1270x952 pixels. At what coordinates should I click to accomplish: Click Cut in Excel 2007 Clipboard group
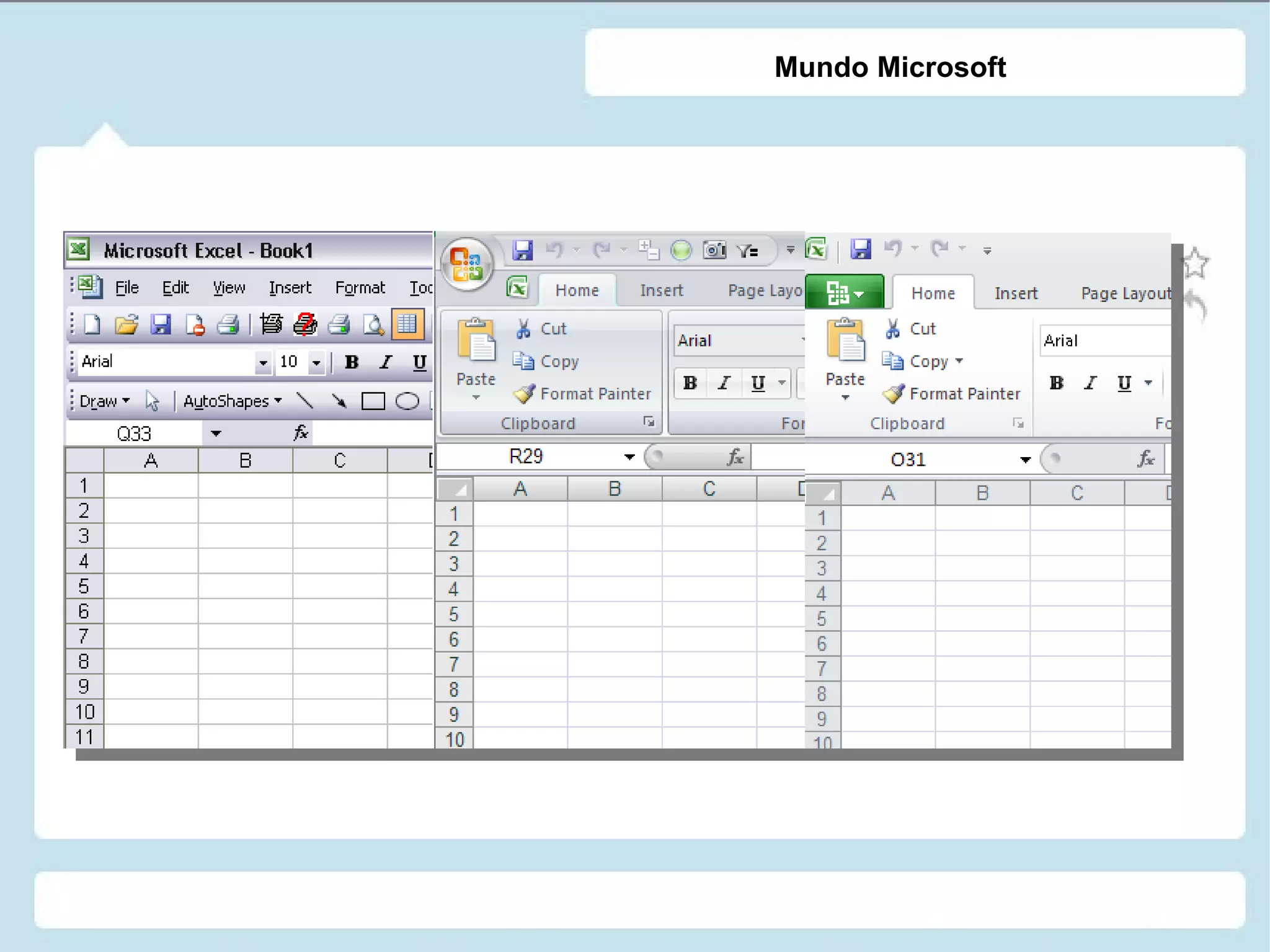[x=541, y=328]
